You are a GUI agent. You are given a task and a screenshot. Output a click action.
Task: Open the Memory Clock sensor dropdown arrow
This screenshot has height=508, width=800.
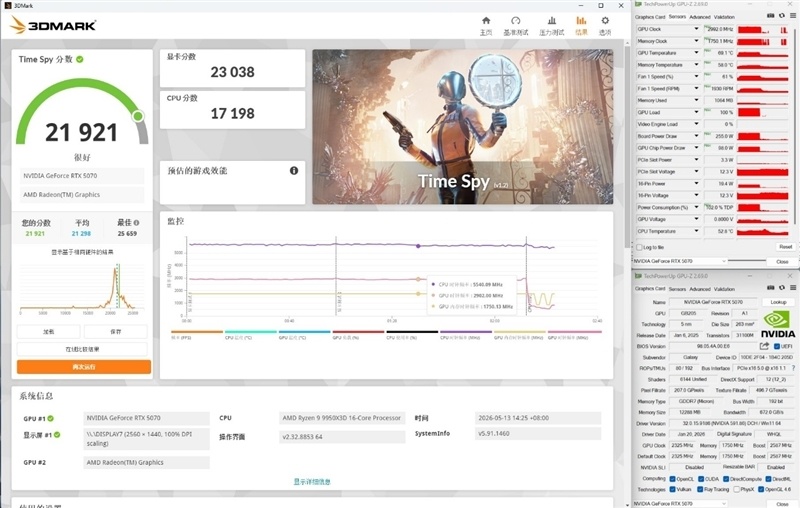(696, 41)
